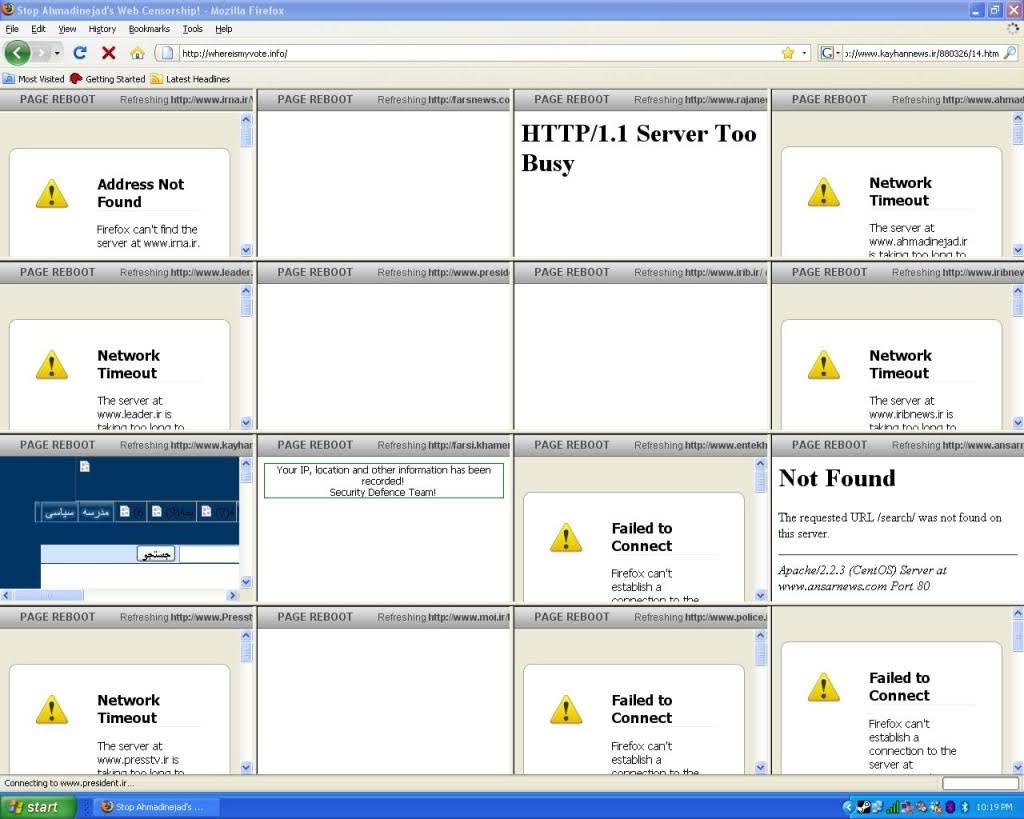Viewport: 1024px width, 819px height.
Task: Open the Google search engine selector dropdown
Action: (830, 53)
